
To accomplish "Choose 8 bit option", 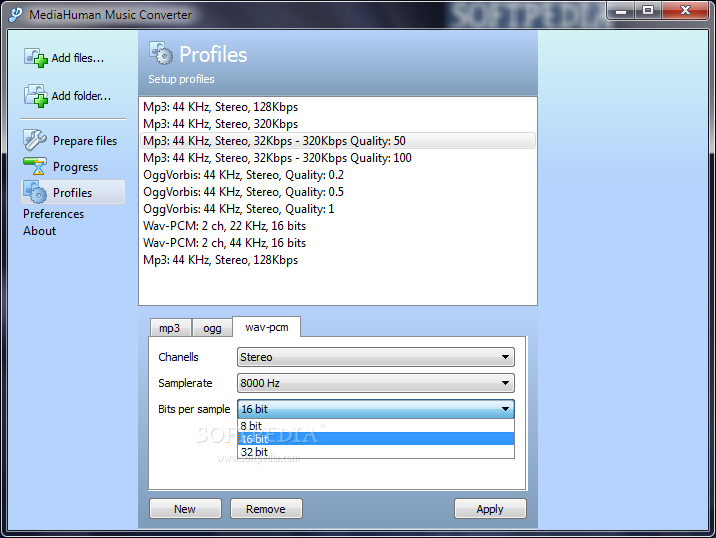I will [x=376, y=426].
